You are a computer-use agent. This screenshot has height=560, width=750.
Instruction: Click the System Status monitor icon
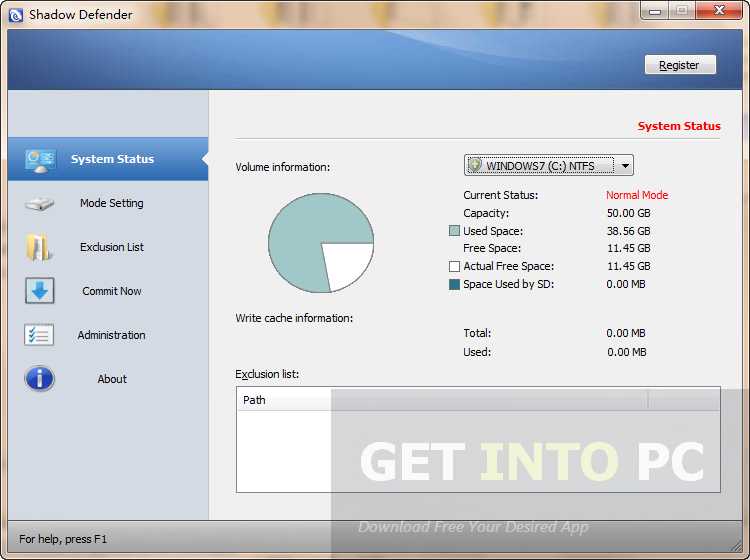pos(41,161)
